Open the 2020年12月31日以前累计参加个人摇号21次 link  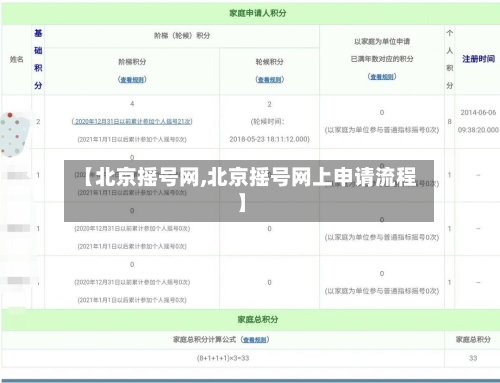point(132,121)
